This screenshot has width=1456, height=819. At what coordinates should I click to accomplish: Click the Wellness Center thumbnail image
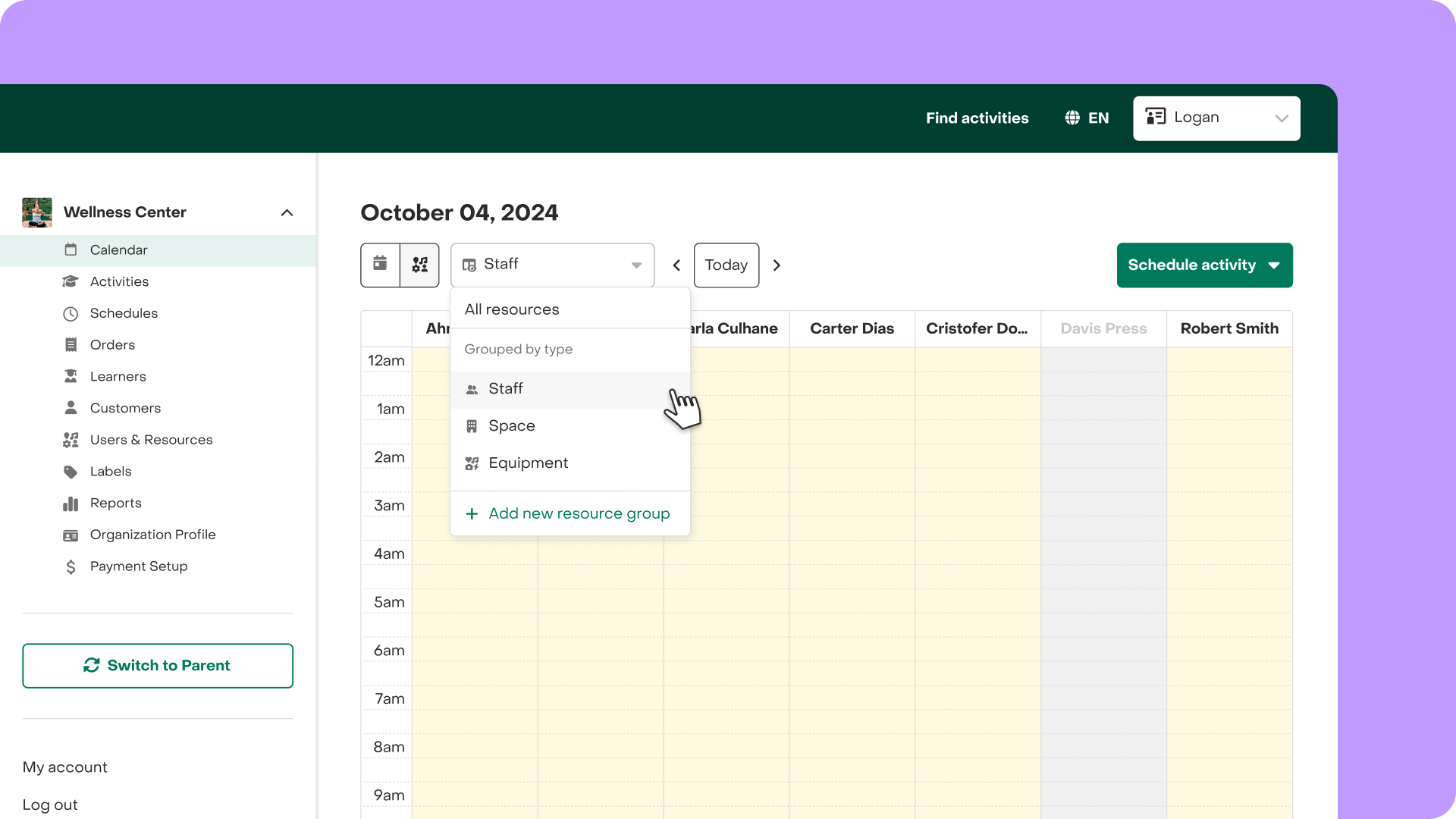(37, 212)
